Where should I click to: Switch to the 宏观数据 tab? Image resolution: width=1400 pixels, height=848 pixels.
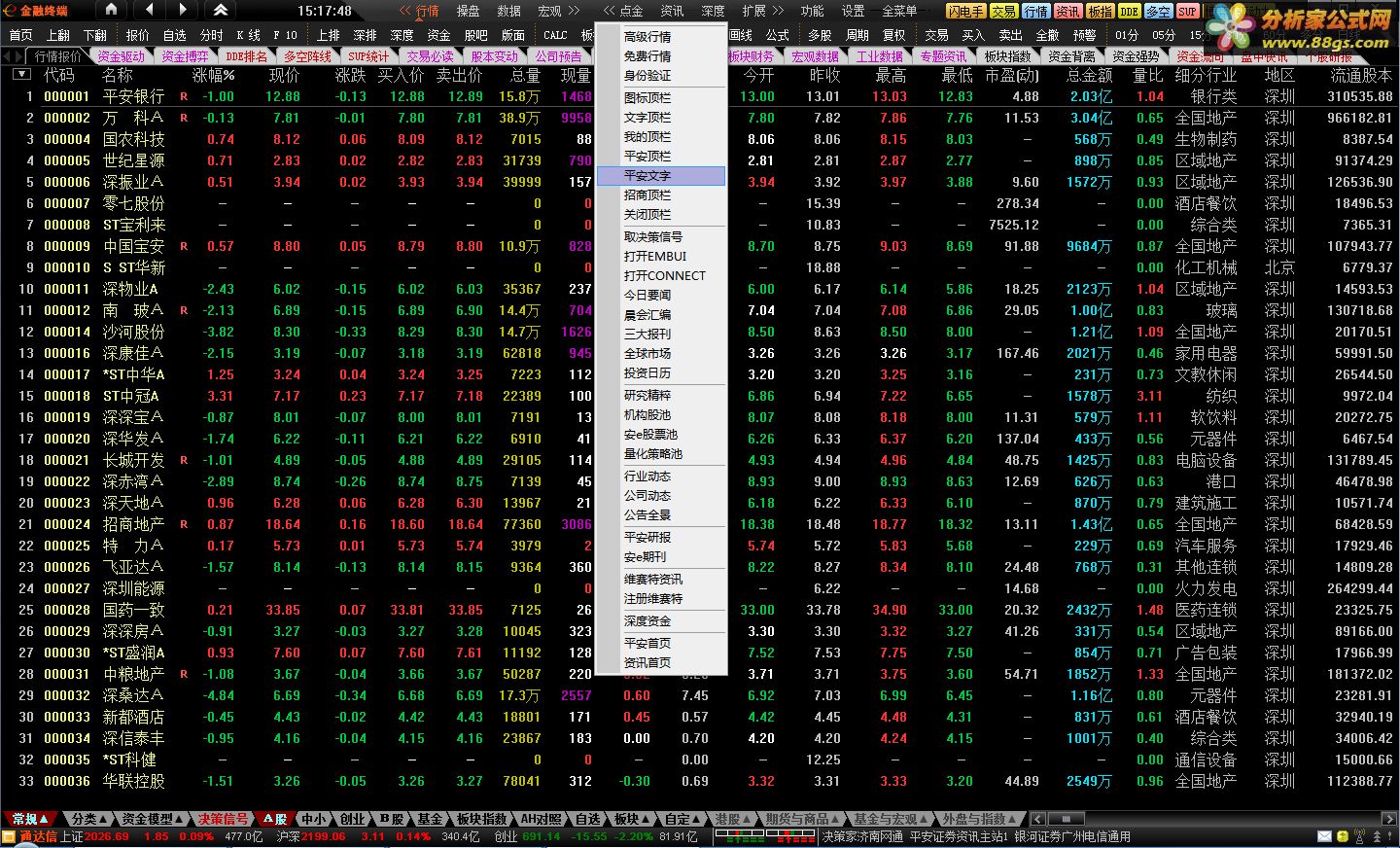pos(815,56)
